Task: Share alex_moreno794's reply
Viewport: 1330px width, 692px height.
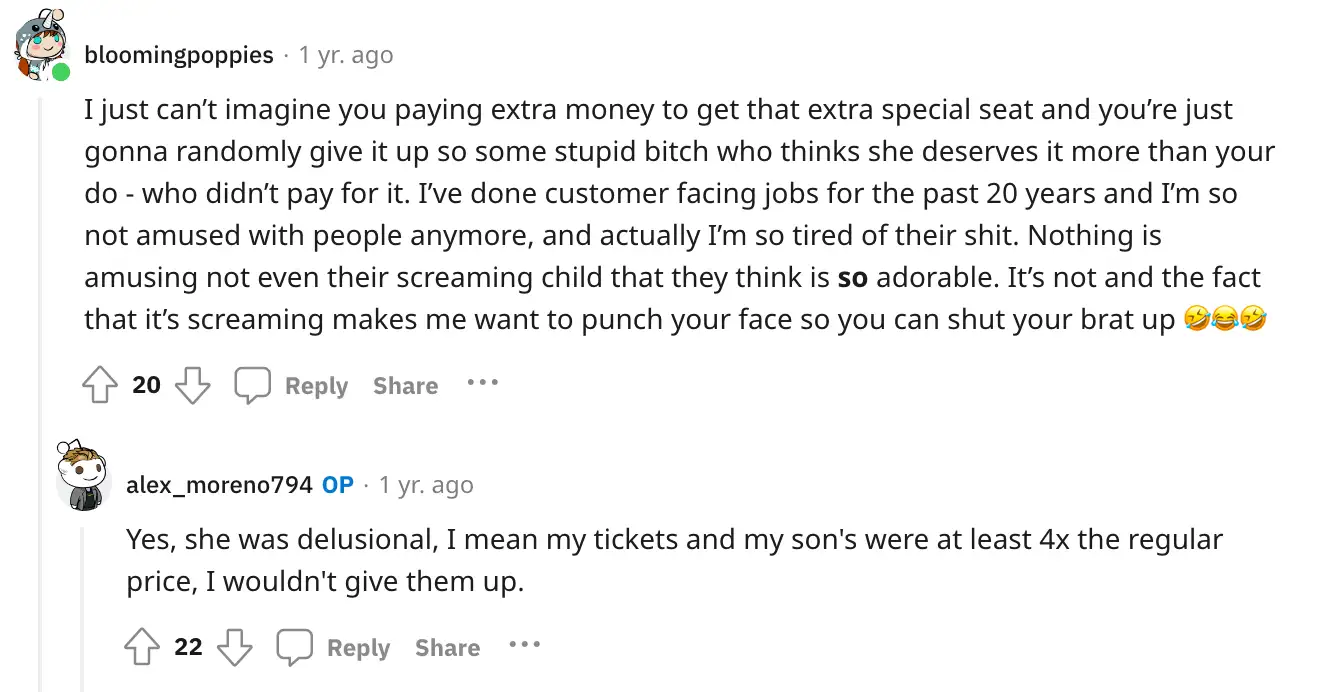Action: pos(447,648)
